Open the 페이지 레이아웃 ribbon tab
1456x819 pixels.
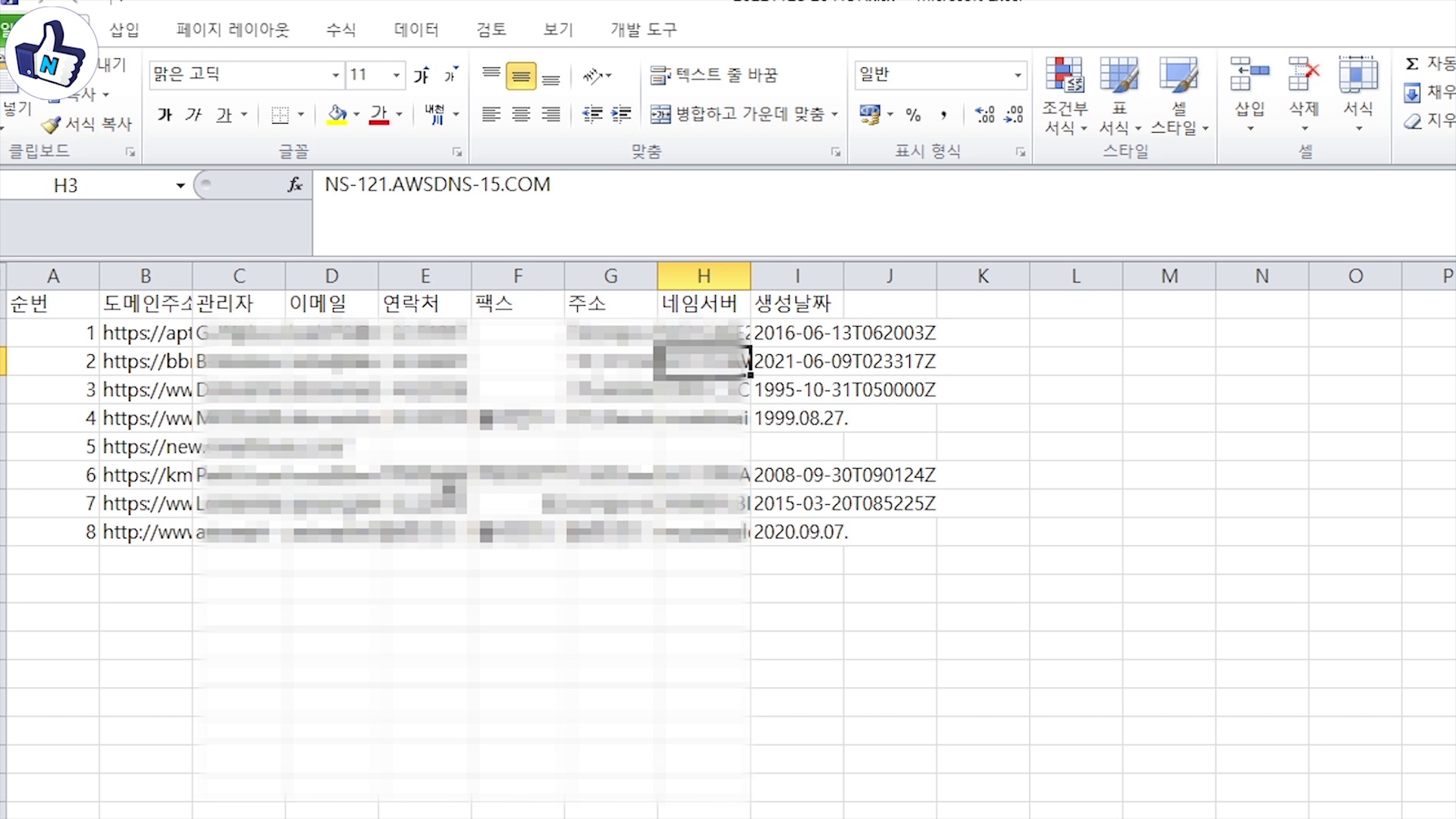(233, 30)
